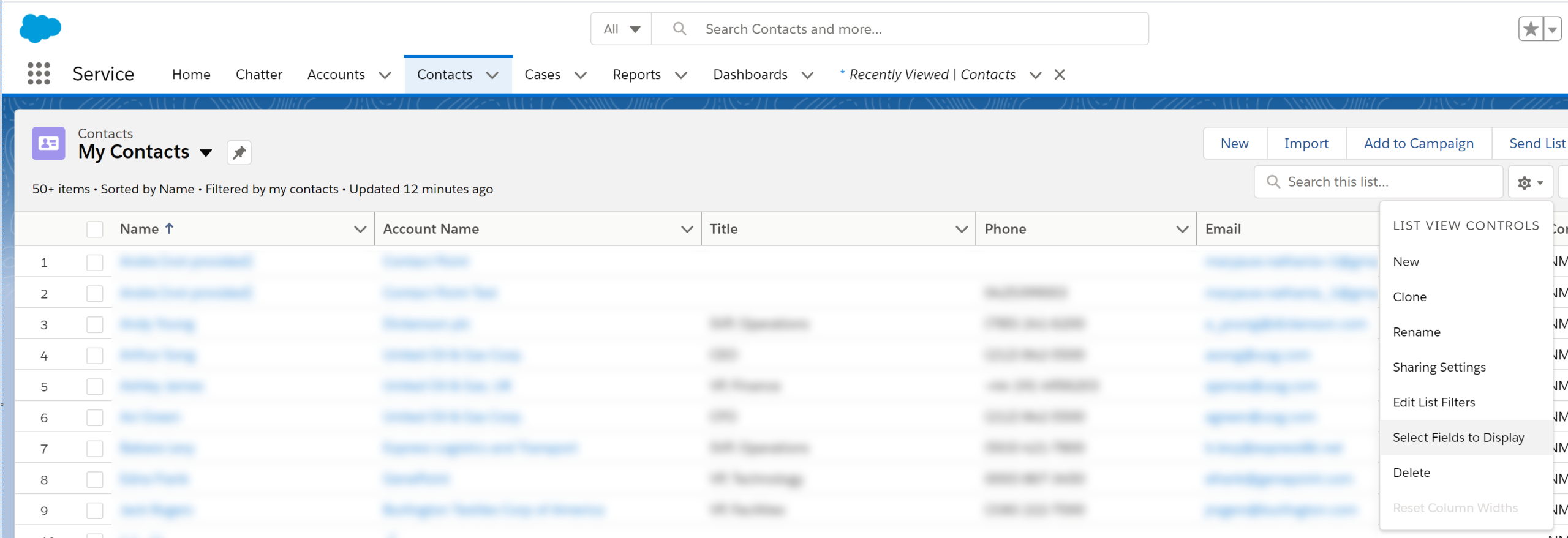Click the Contacts object icon
Viewport: 1568px width, 538px height.
pyautogui.click(x=48, y=144)
